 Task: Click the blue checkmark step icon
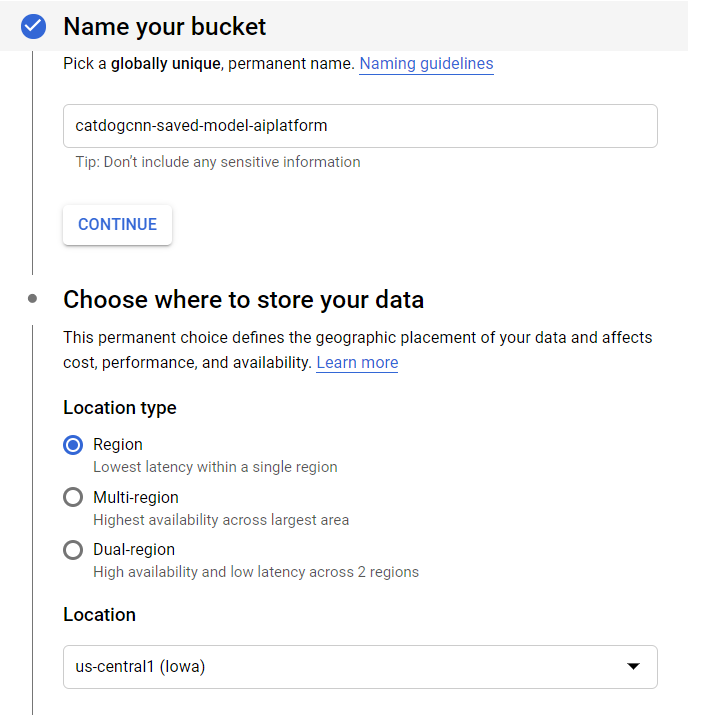point(34,26)
